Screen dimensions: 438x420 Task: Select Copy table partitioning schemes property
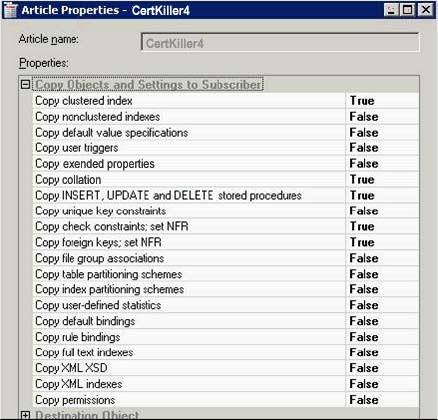click(x=109, y=274)
